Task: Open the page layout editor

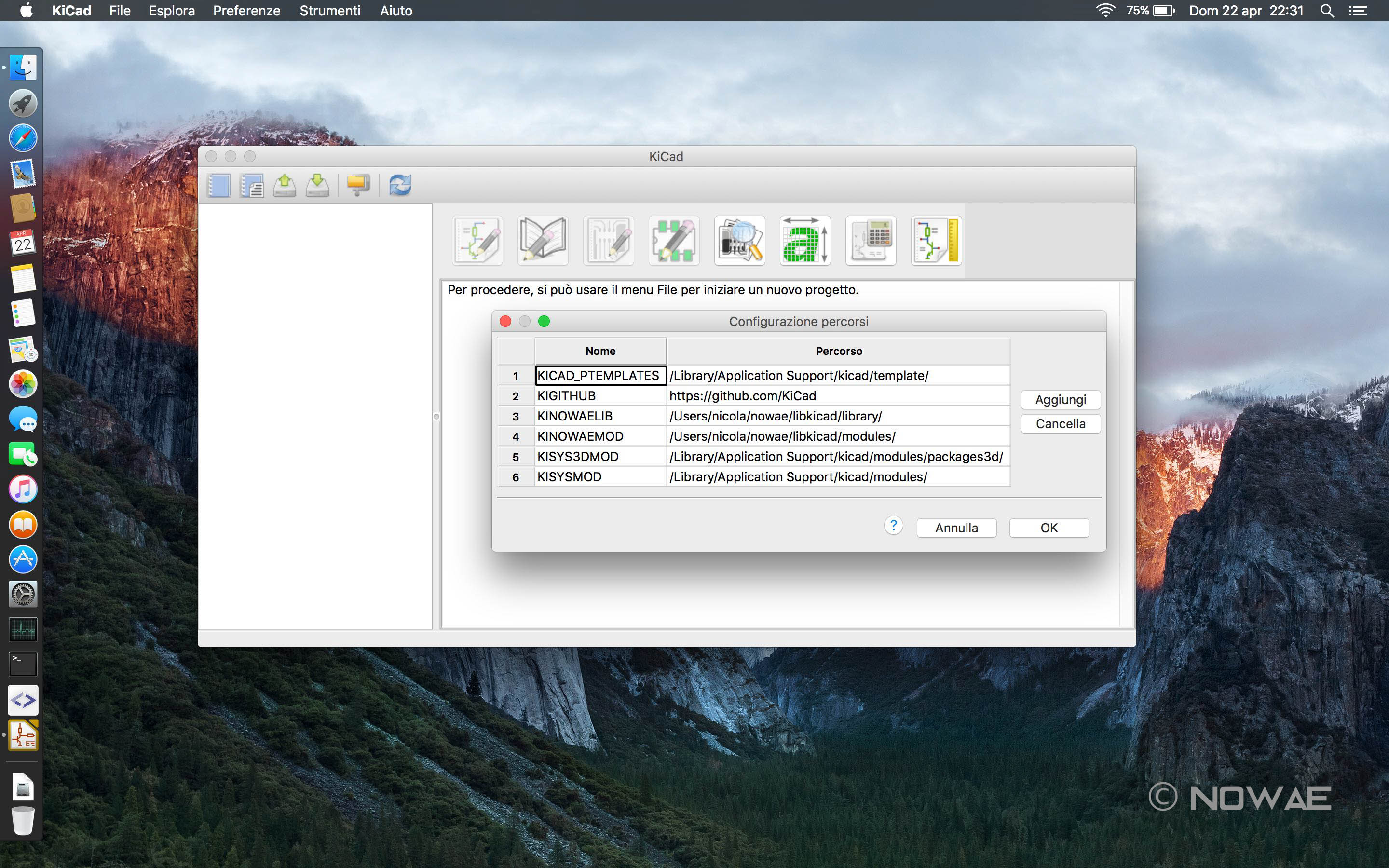Action: point(936,241)
